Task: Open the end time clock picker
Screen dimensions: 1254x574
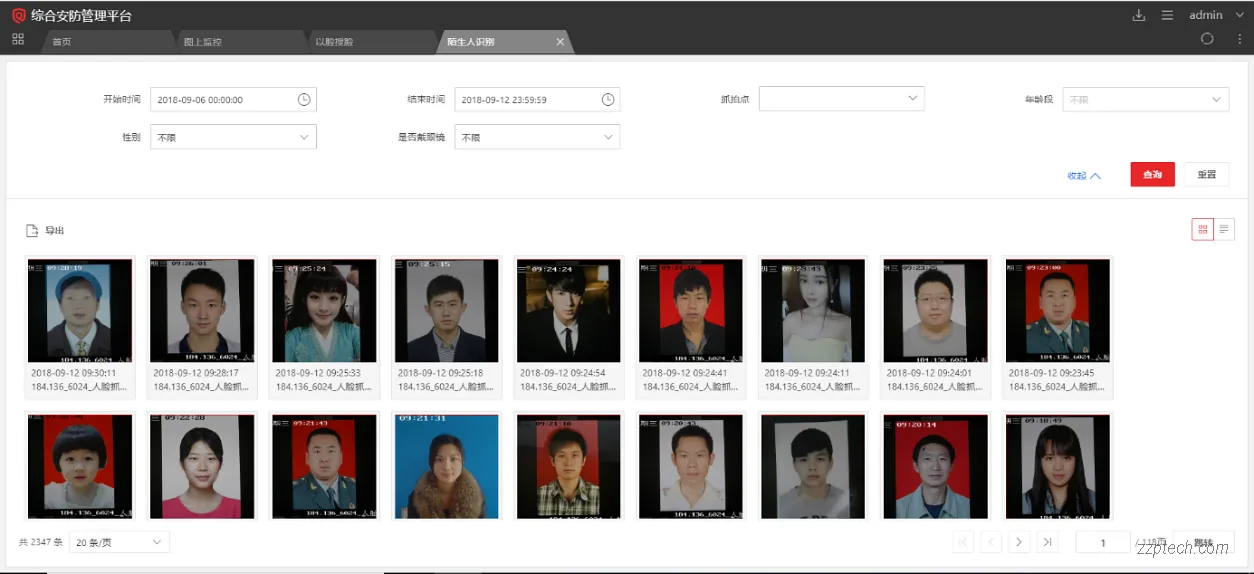Action: [607, 100]
